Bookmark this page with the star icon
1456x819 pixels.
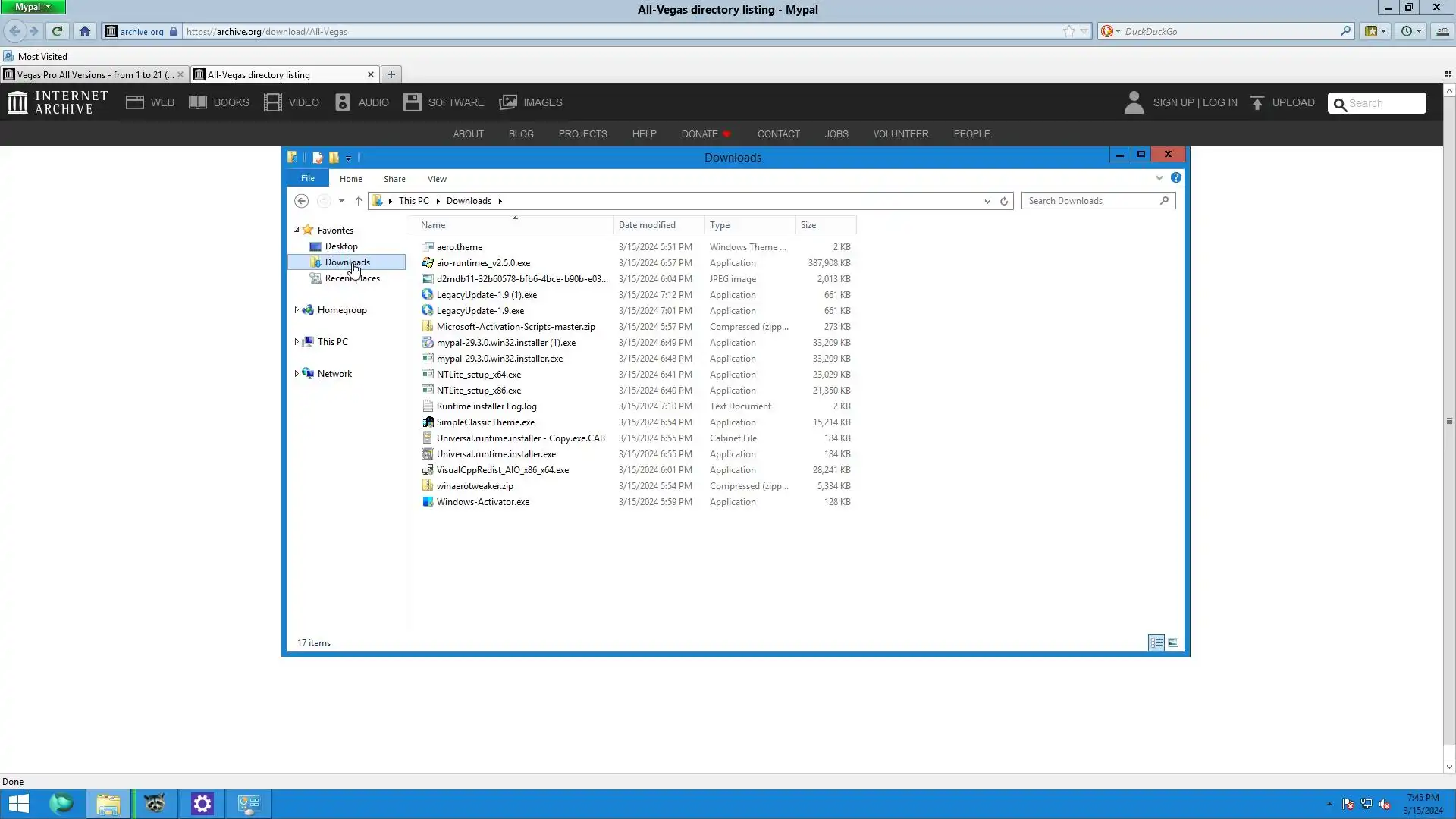[x=1068, y=31]
